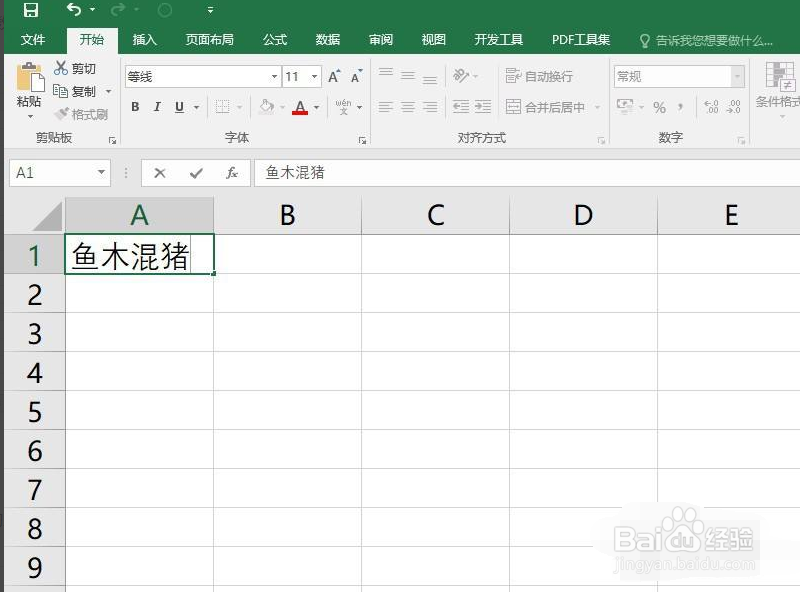800x592 pixels.
Task: Click the Fill Color paint bucket
Action: [x=266, y=107]
